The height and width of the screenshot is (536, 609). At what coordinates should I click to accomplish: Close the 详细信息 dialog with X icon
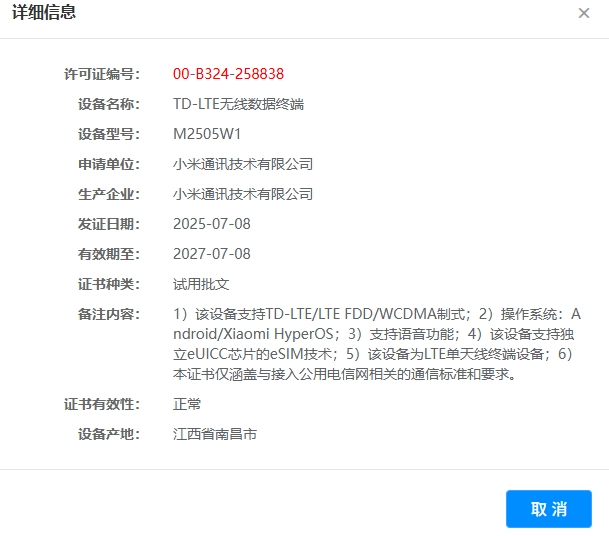coord(584,13)
